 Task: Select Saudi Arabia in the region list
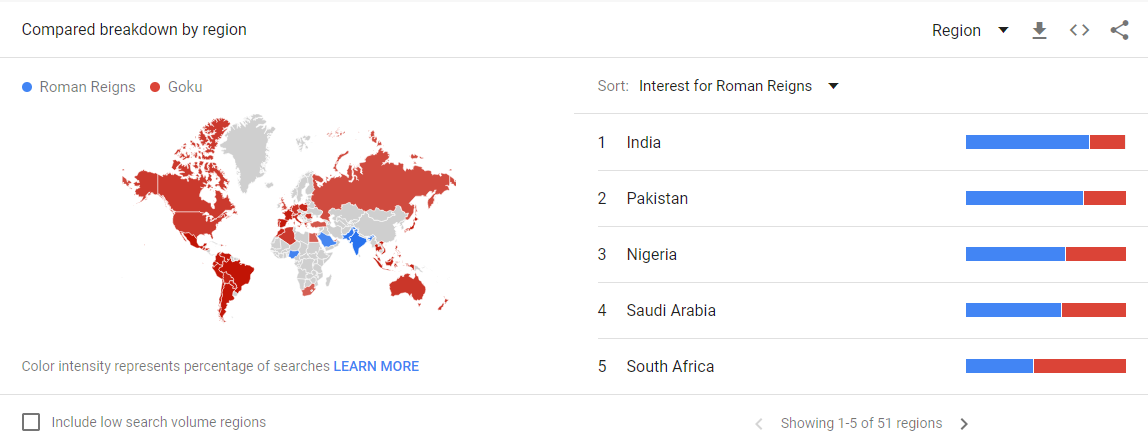point(671,310)
